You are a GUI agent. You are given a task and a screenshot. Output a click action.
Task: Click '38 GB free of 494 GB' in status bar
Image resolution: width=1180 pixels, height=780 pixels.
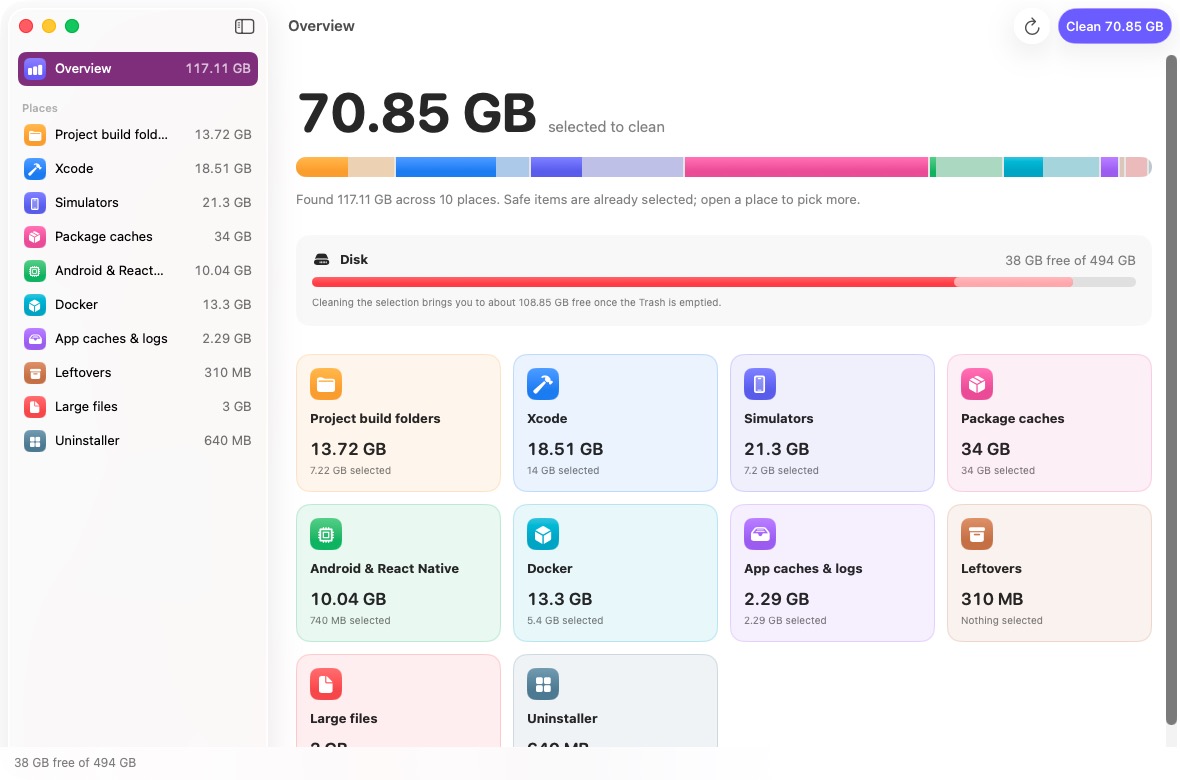tap(75, 763)
